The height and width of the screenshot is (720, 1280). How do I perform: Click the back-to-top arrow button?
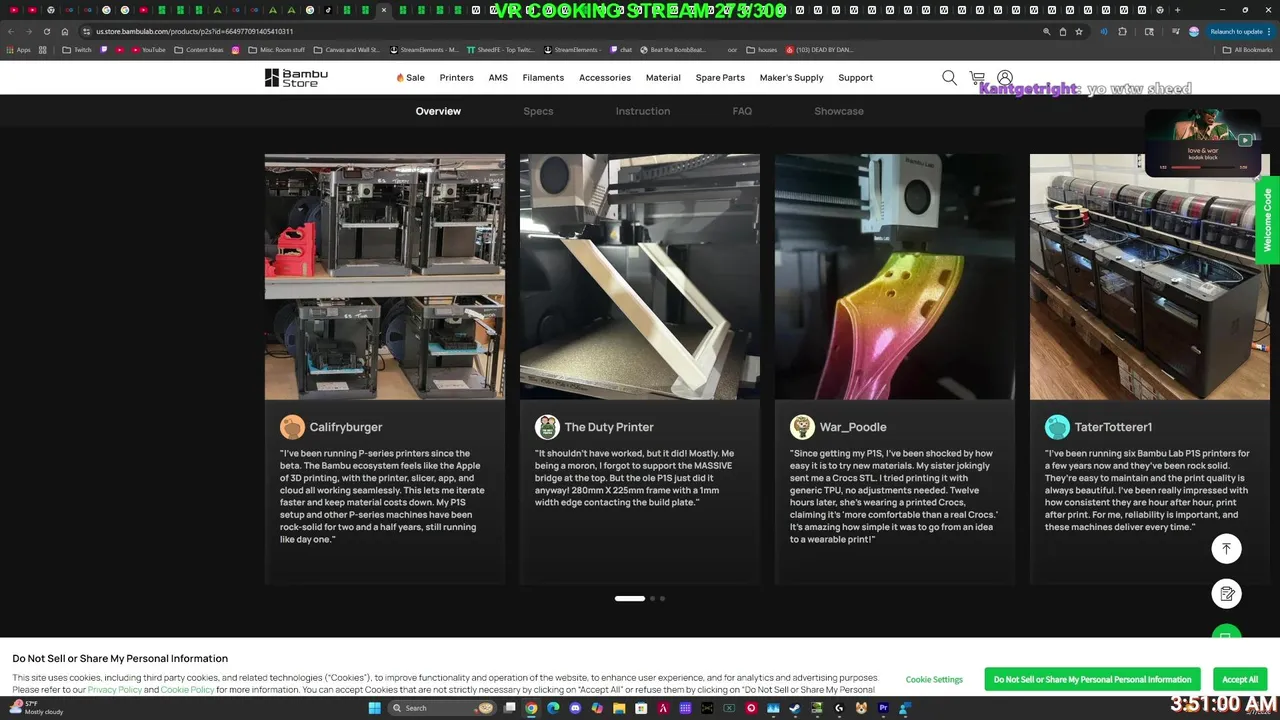click(x=1226, y=548)
